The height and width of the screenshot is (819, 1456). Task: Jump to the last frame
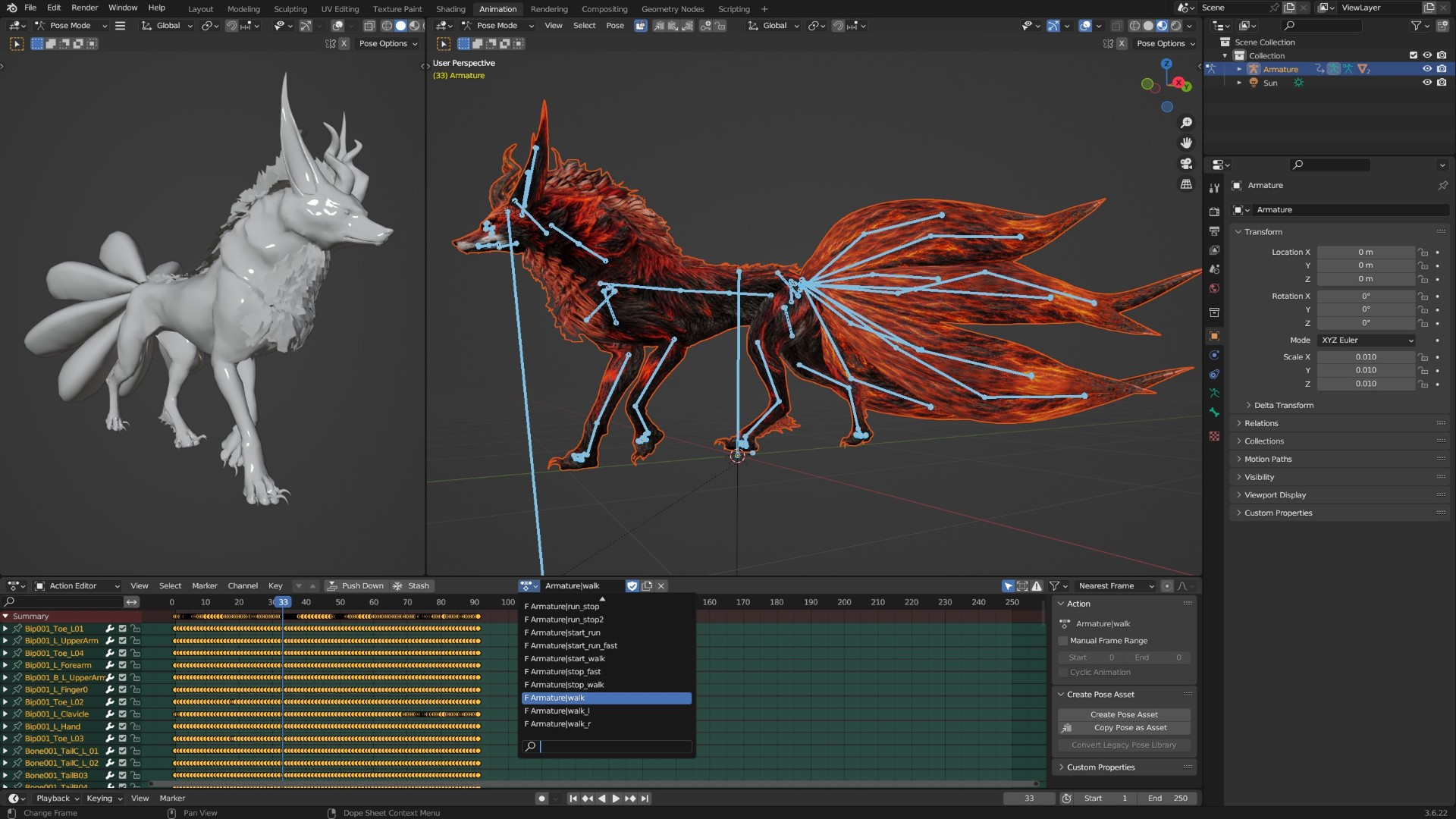coord(645,799)
